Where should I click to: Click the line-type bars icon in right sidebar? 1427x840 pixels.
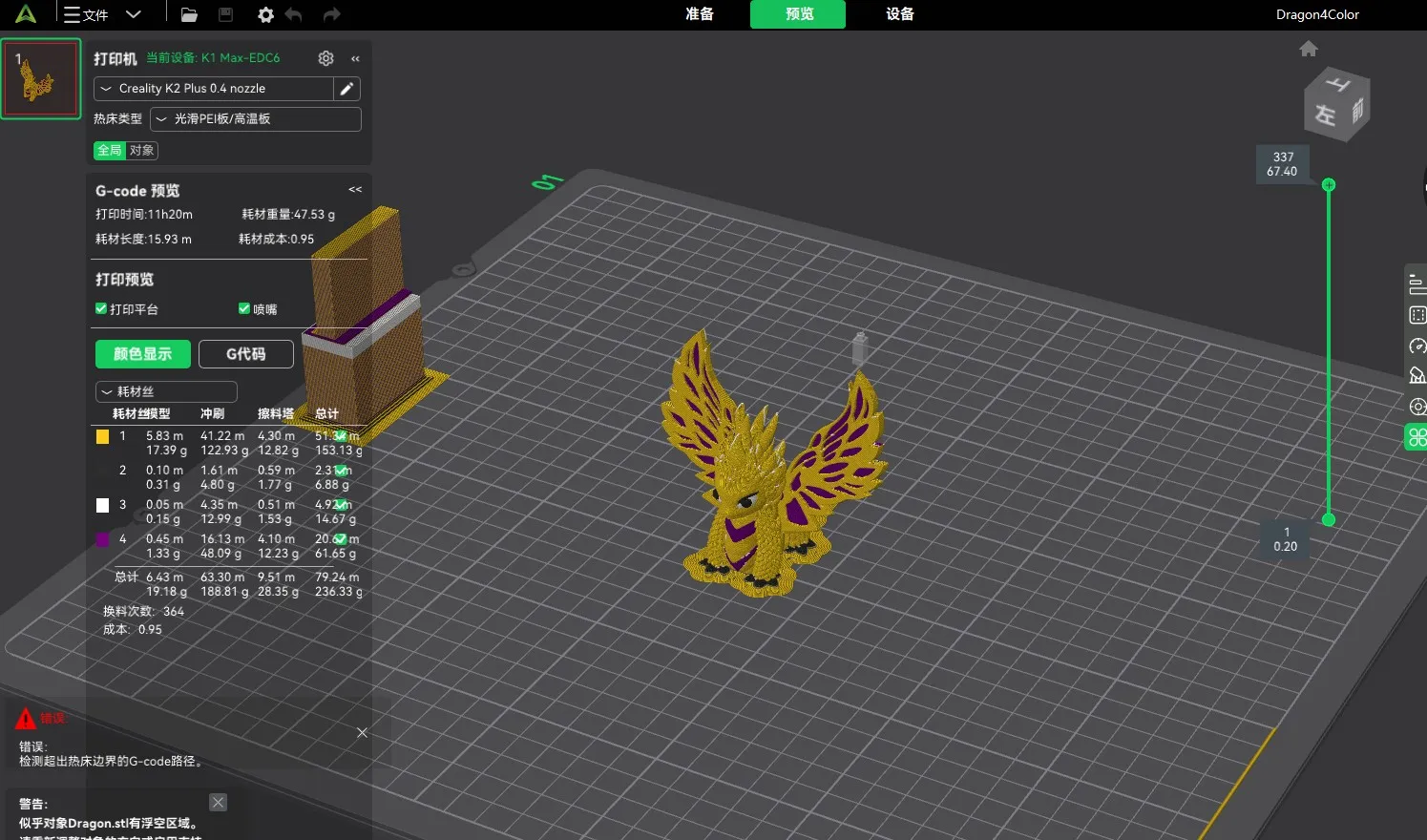(1417, 283)
